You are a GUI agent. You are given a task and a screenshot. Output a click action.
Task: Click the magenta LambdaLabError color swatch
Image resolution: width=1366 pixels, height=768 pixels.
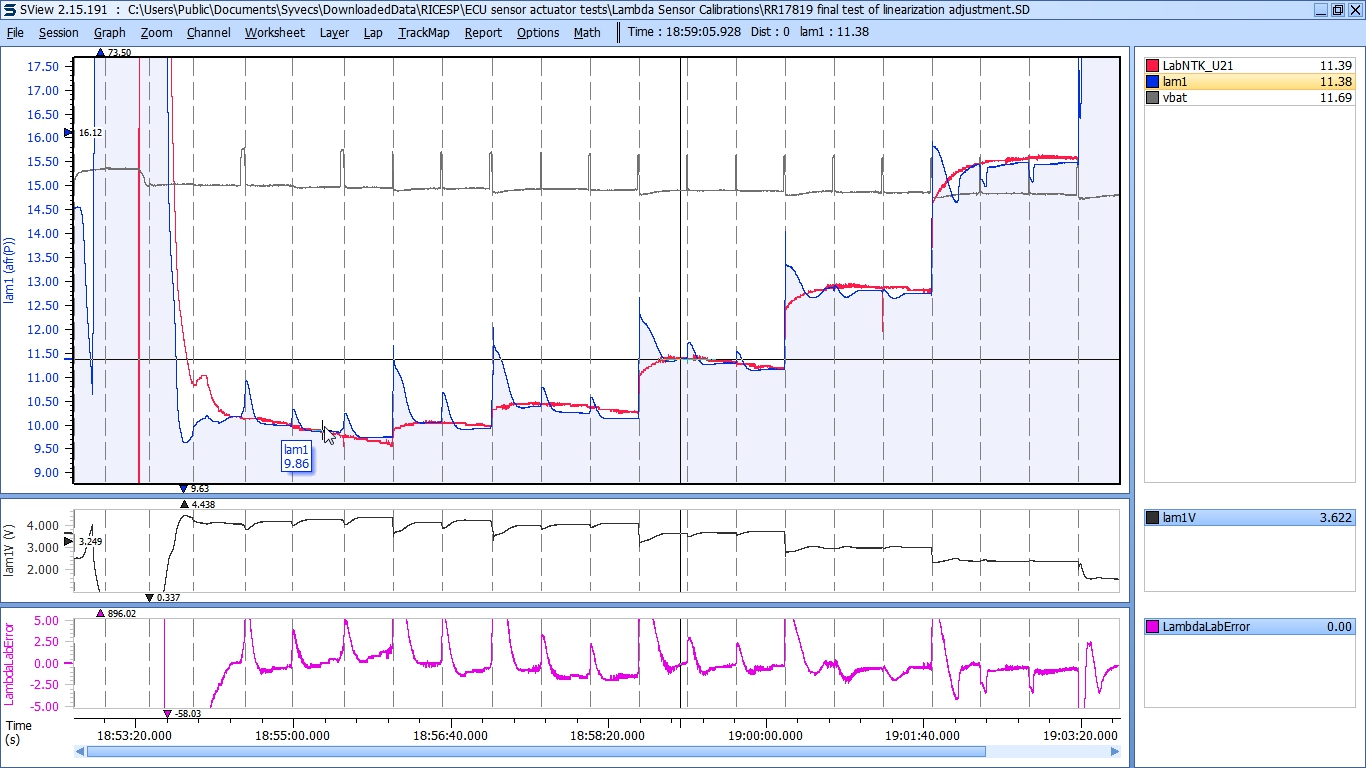pos(1152,627)
